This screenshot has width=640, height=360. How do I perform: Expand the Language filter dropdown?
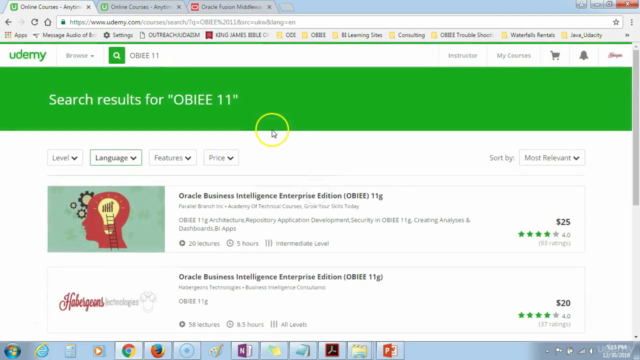tap(116, 158)
